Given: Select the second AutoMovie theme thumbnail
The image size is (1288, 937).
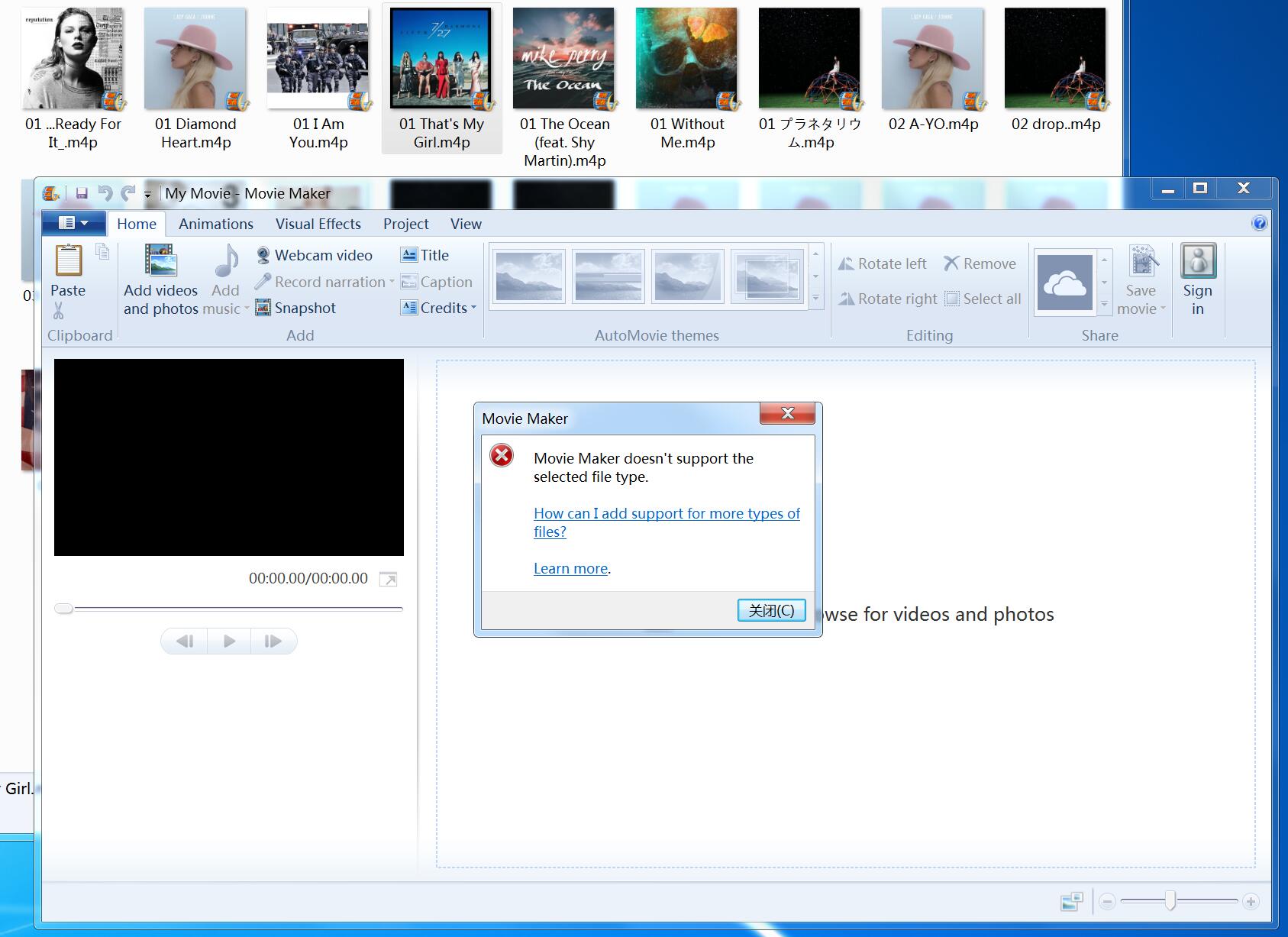Looking at the screenshot, I should coord(608,276).
